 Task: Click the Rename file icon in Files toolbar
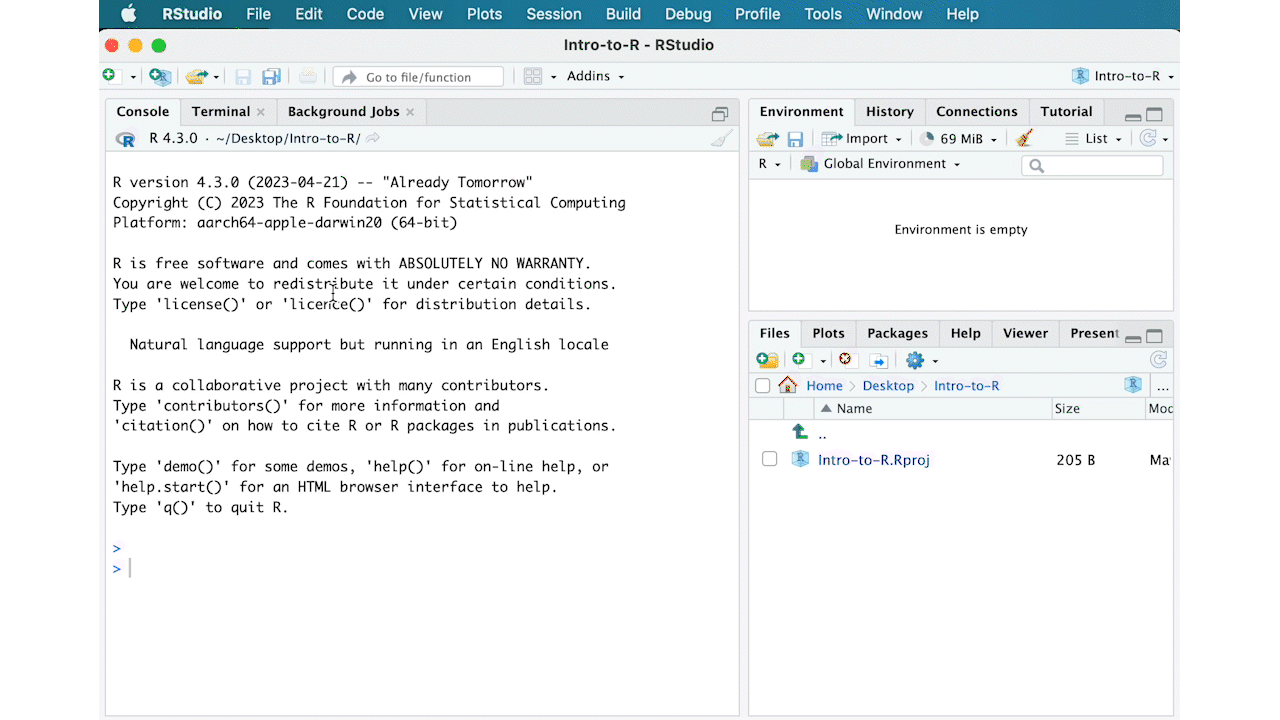(878, 360)
